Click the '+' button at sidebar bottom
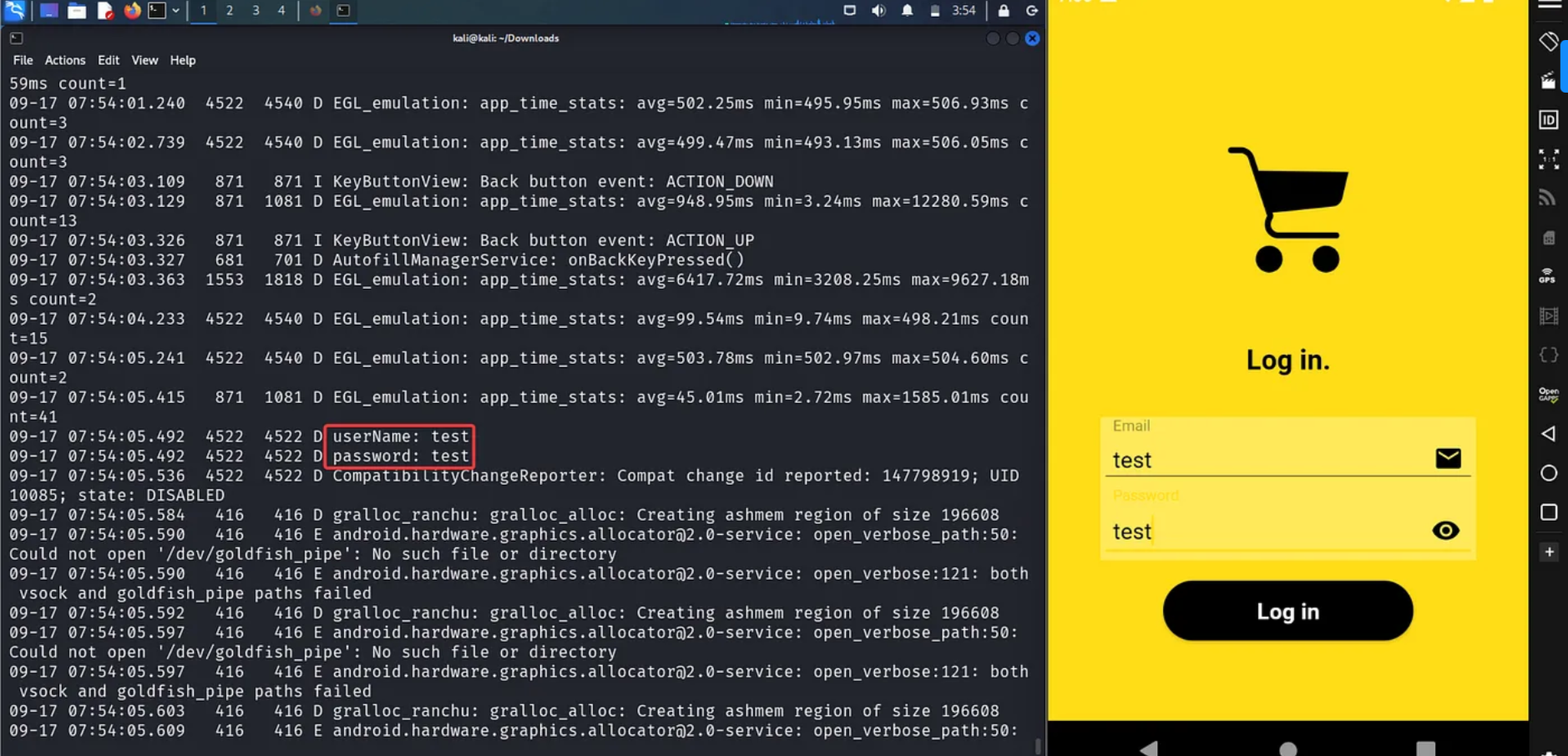1568x756 pixels. click(1549, 552)
